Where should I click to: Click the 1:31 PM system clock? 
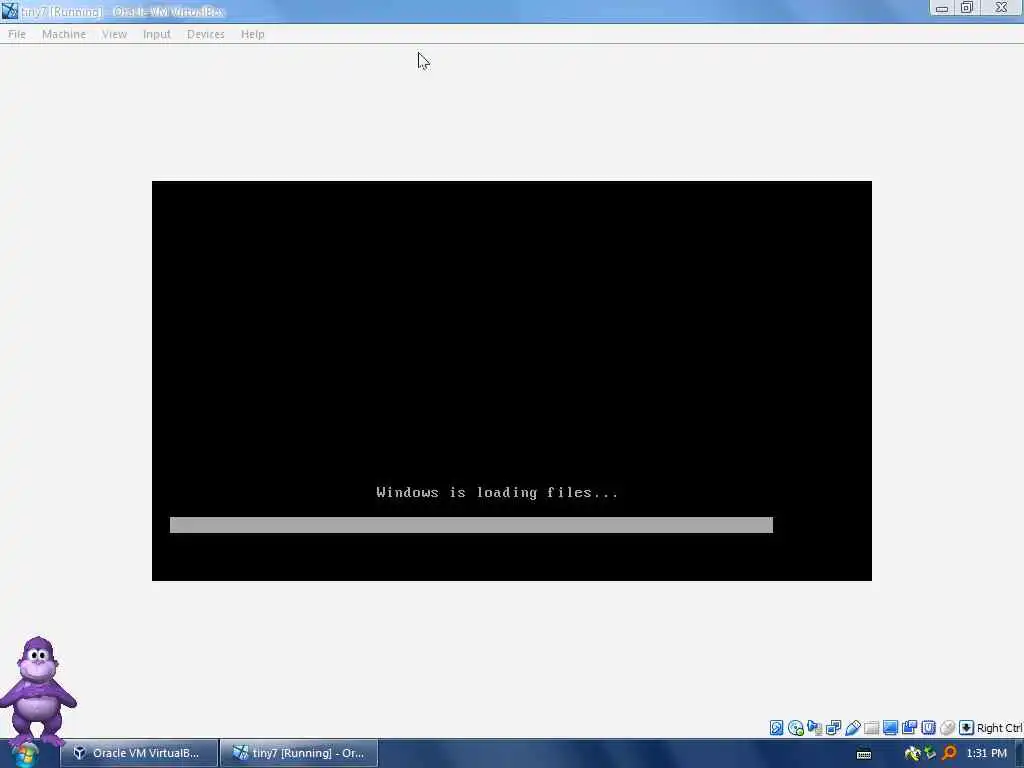coord(986,753)
